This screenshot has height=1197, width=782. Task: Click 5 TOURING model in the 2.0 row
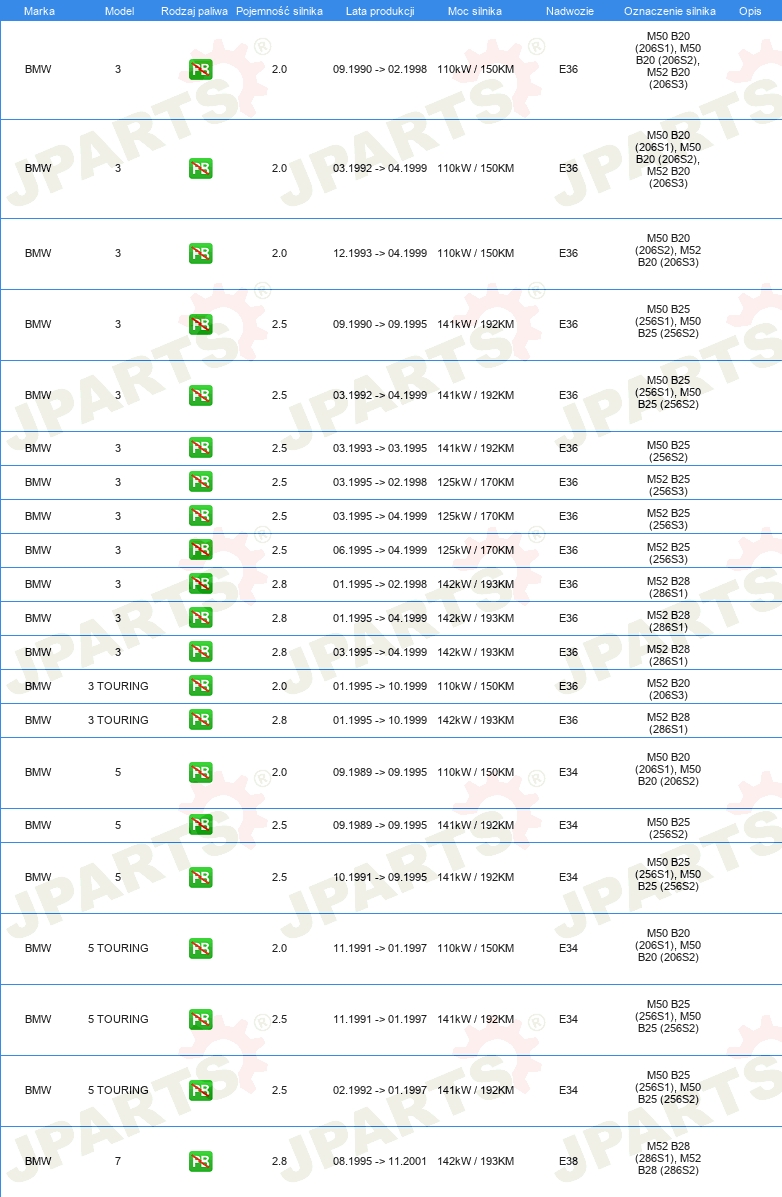118,949
